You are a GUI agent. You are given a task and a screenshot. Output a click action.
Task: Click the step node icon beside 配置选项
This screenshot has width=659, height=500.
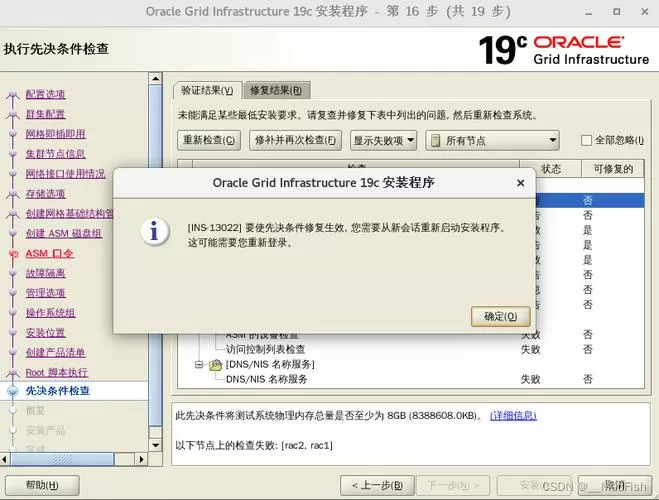pos(13,95)
